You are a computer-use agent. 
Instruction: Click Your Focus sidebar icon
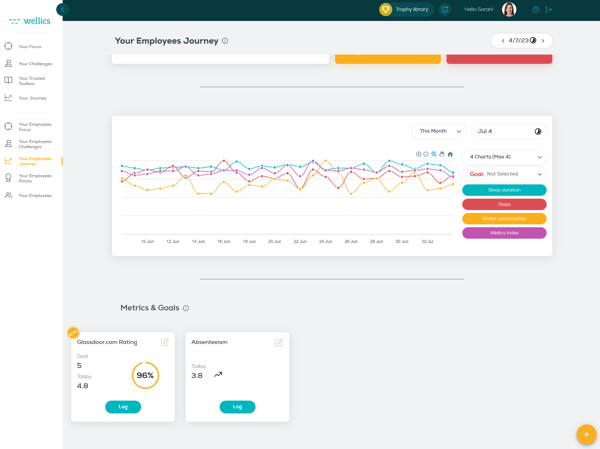tap(8, 46)
